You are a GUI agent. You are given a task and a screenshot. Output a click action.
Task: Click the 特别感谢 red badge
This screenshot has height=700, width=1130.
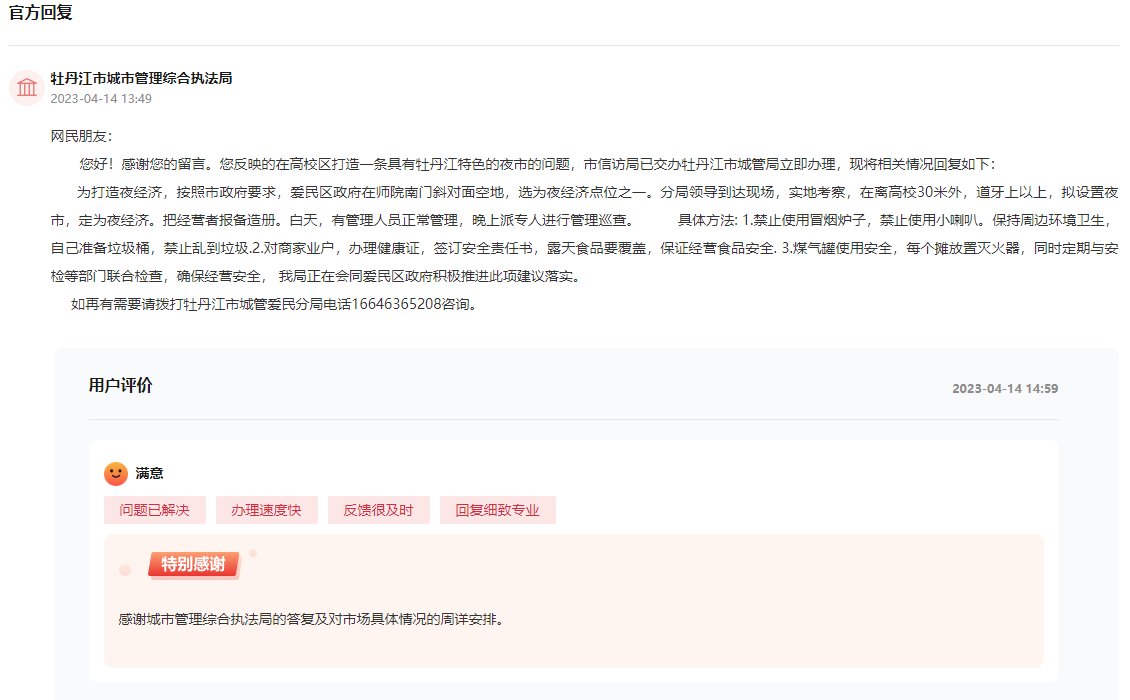[x=193, y=564]
